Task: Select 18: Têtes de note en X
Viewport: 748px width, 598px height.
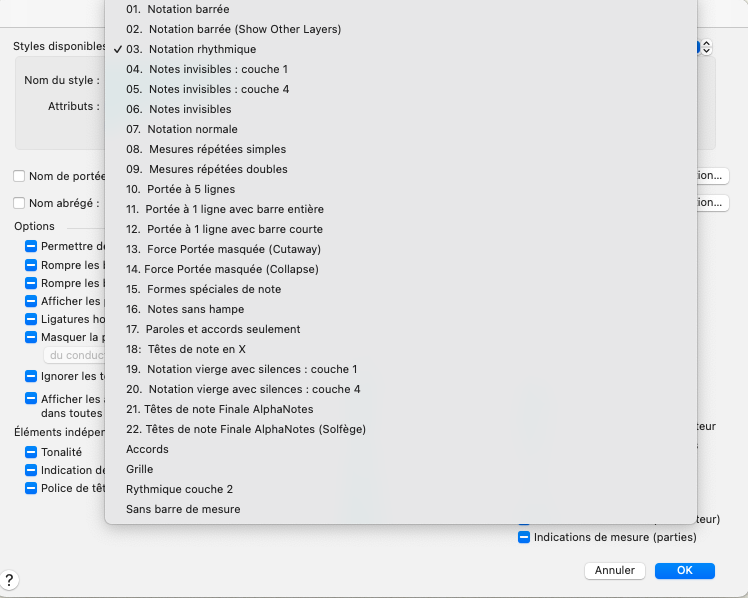Action: [x=186, y=349]
